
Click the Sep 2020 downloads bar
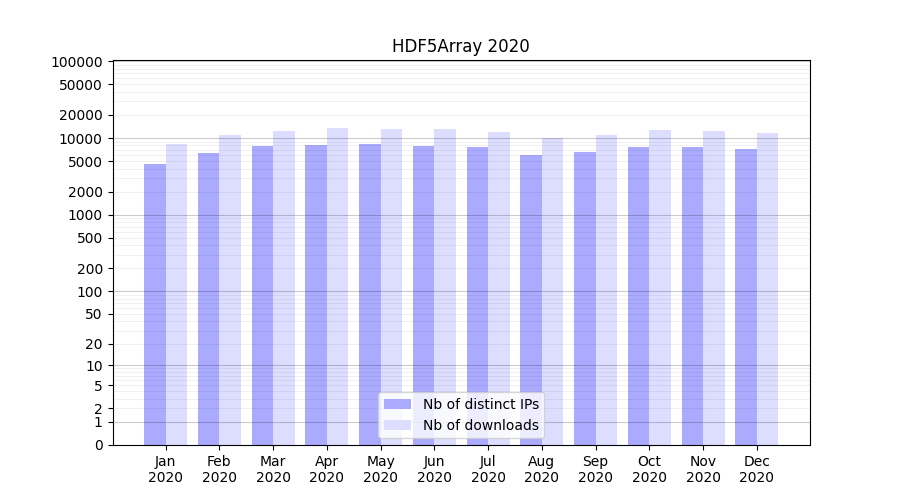tap(606, 290)
